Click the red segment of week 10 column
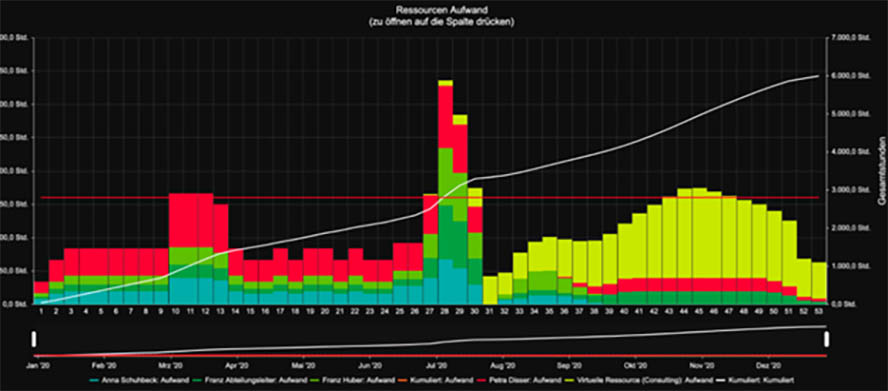The height and width of the screenshot is (391, 888). (x=177, y=220)
